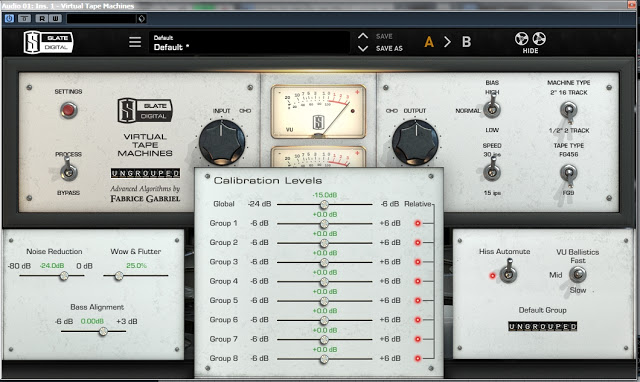Screen dimensions: 640x382
Task: Flip the Process/Bypass toggle switch
Action: 69,170
